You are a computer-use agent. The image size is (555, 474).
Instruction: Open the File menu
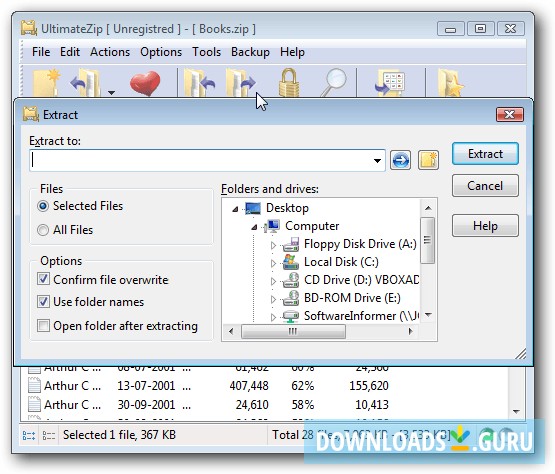[41, 52]
